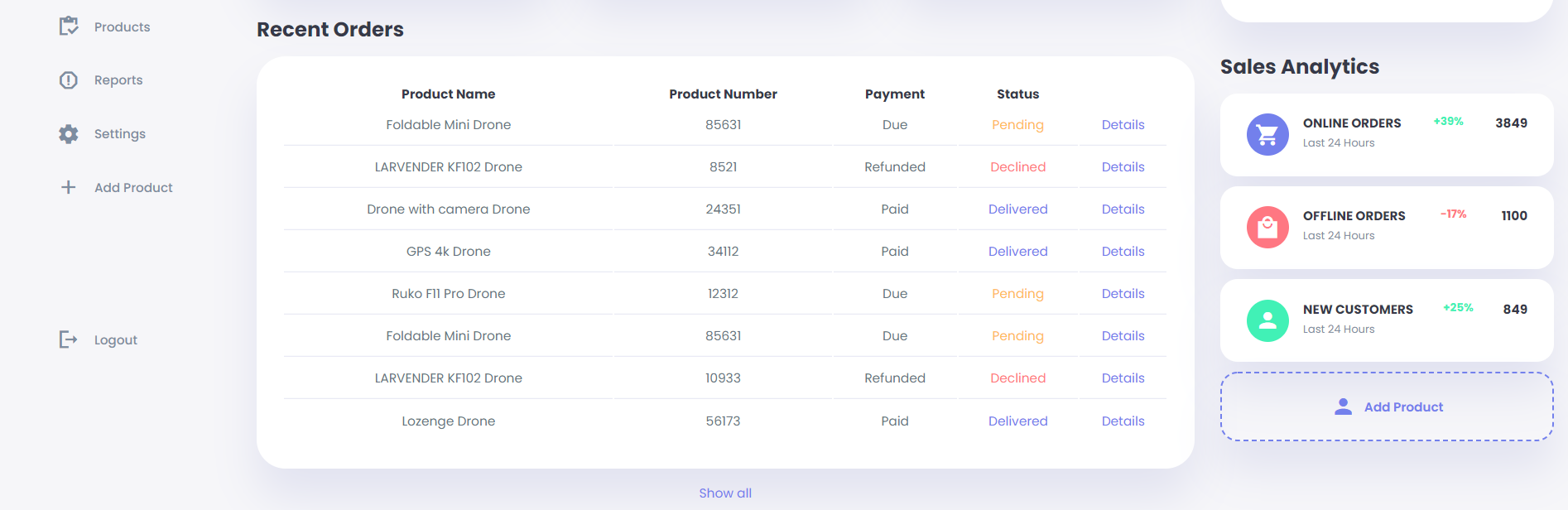Select Logout in the sidebar

[116, 340]
